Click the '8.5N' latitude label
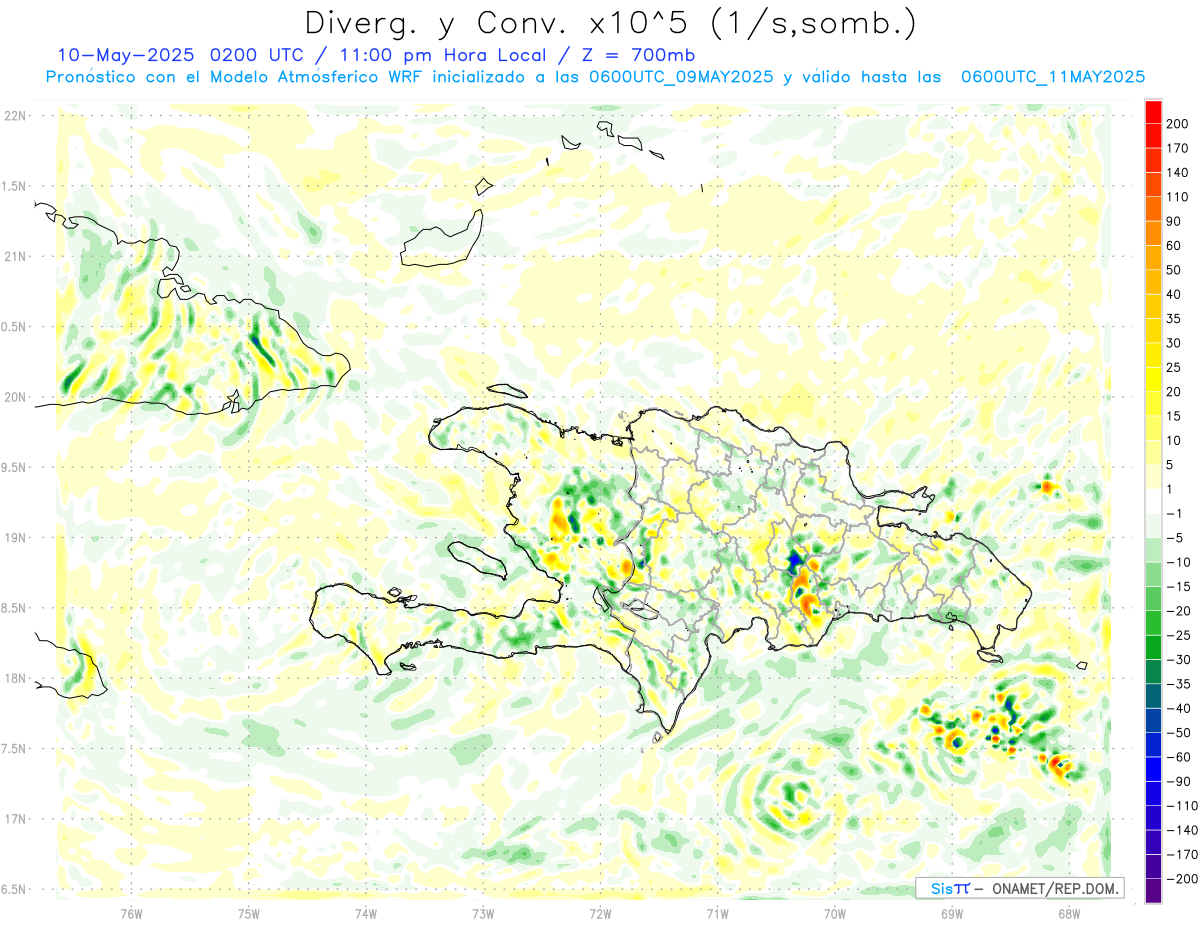 click(x=13, y=608)
